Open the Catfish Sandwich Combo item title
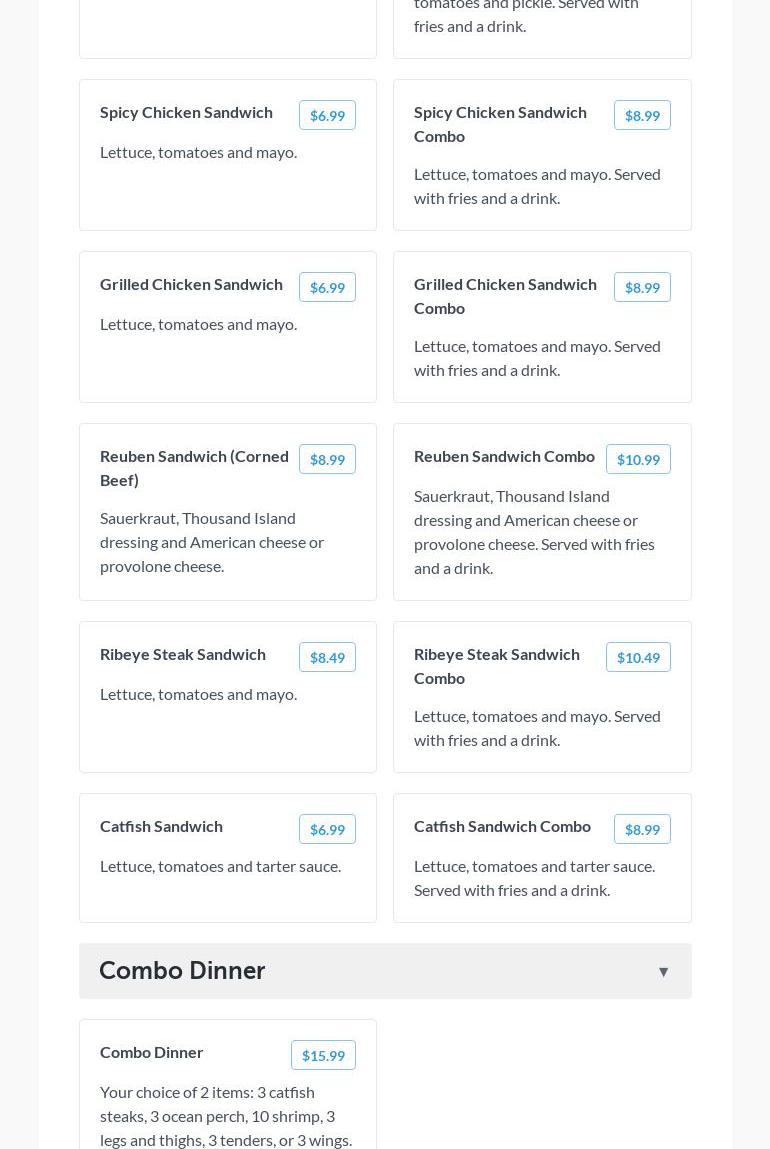Screen dimensions: 770x1149 [502, 826]
